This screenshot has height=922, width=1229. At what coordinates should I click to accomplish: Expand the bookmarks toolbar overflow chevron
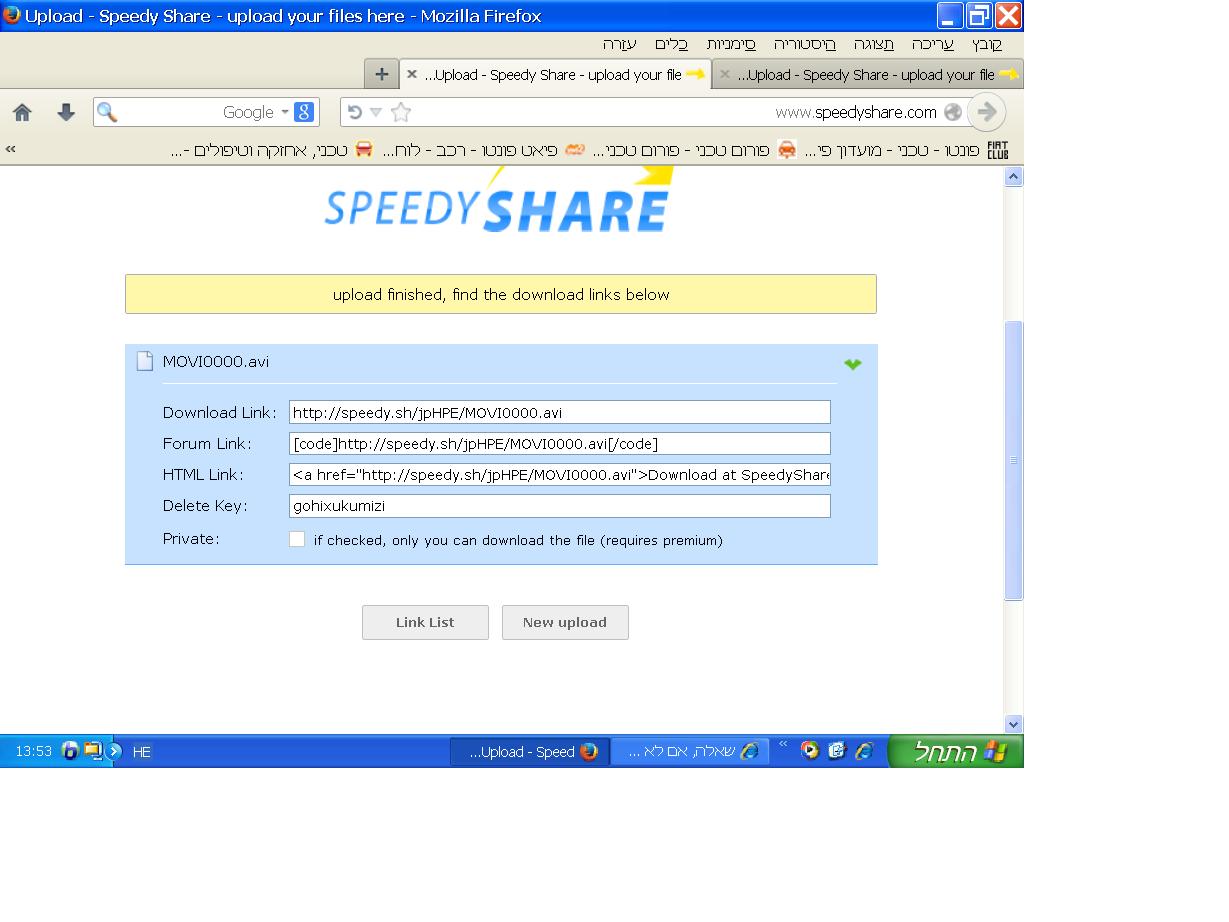tap(11, 149)
